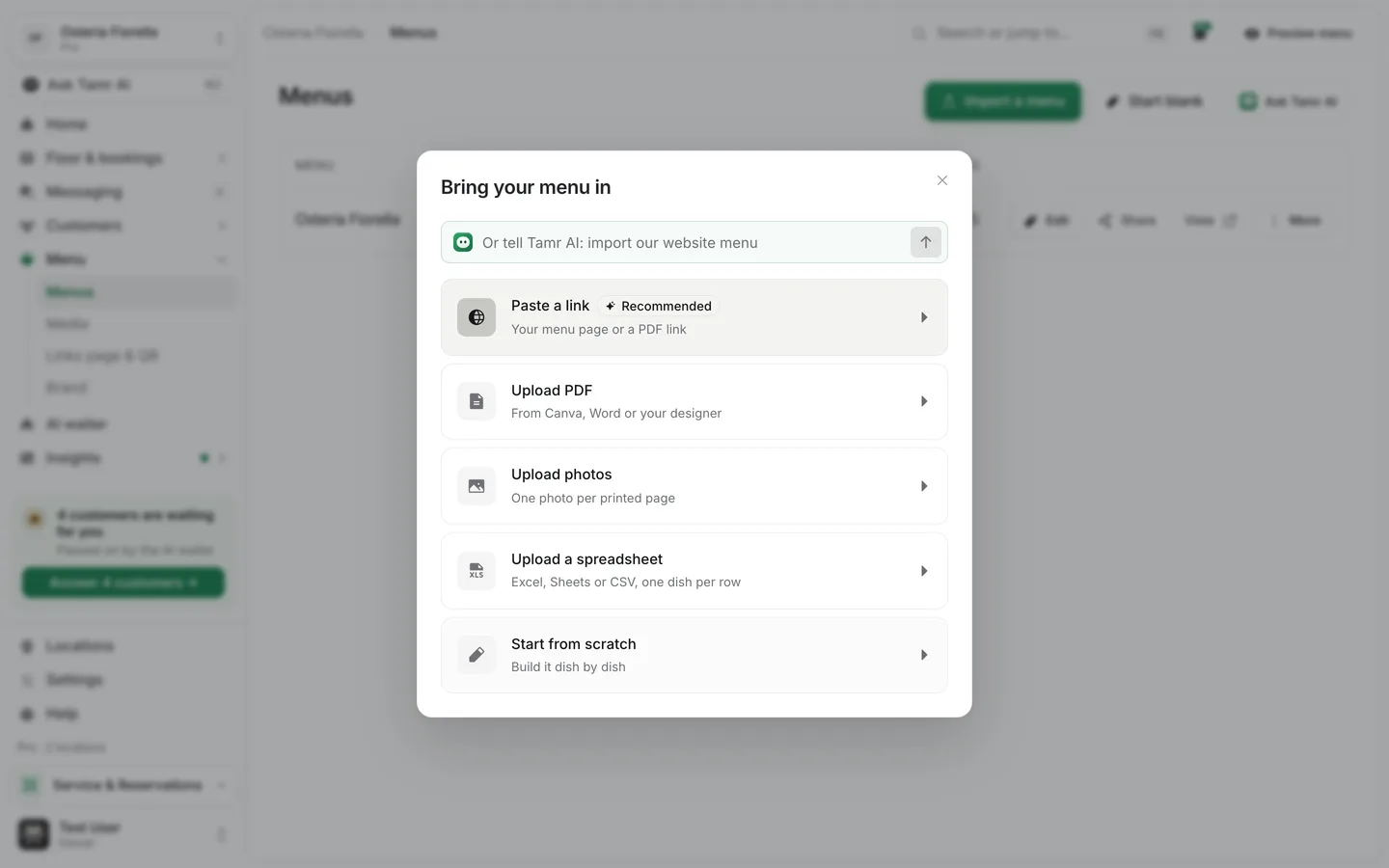
Task: Focus the 'Or tell Tamr AI' prompt input
Action: click(693, 243)
